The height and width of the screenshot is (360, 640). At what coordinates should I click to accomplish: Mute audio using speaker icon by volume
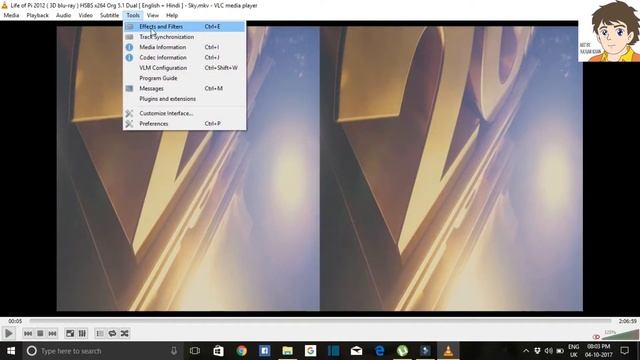click(596, 337)
